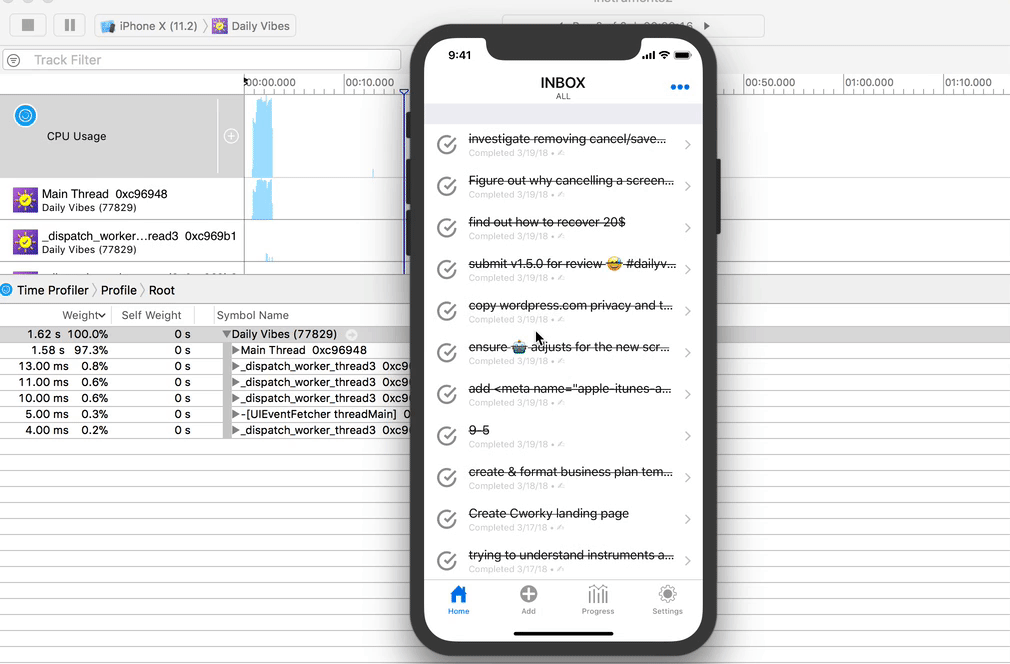
Task: Switch to the Progress tab
Action: [x=598, y=600]
